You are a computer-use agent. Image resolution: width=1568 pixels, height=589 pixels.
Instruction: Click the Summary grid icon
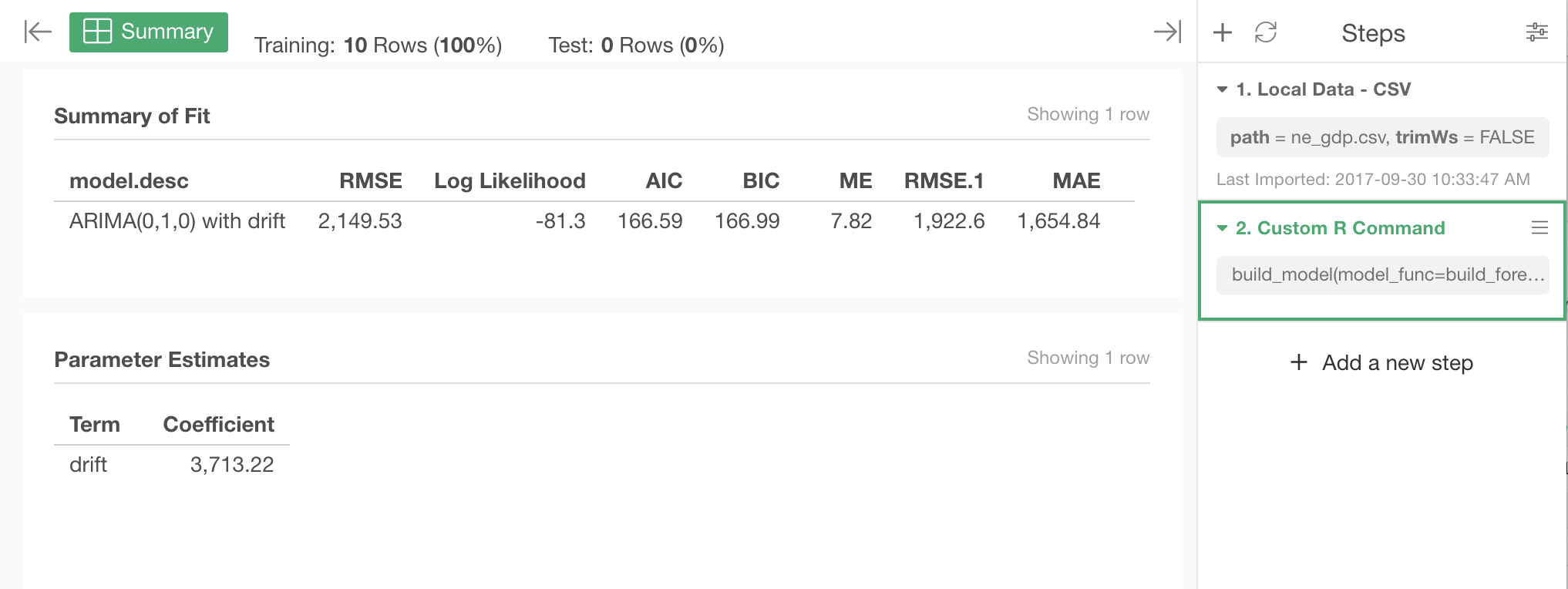98,32
